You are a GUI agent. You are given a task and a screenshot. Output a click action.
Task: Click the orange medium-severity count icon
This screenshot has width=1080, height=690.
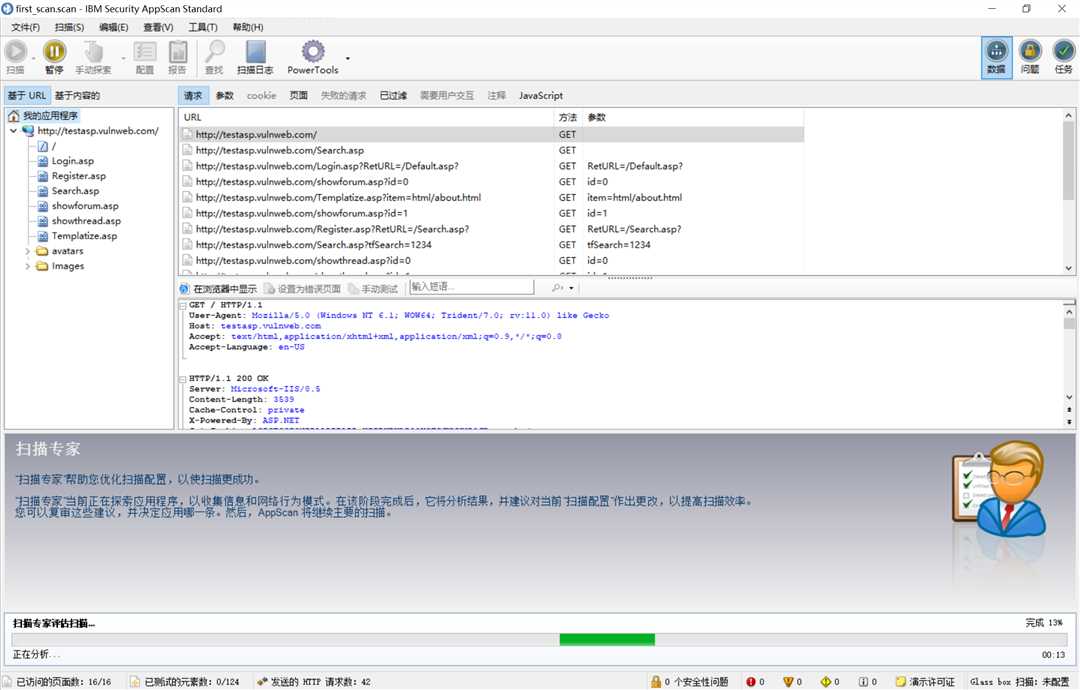point(788,682)
